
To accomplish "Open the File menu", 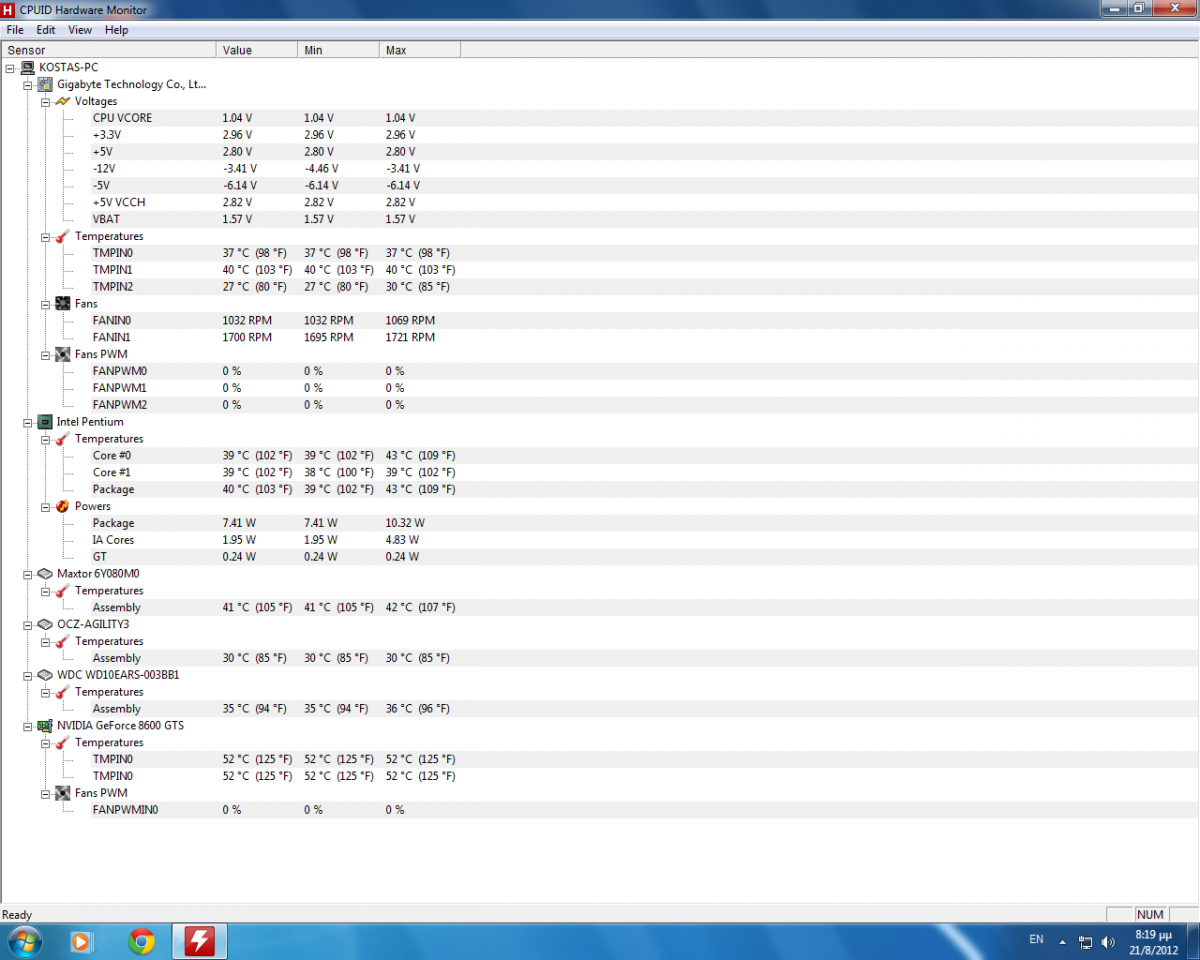I will (15, 30).
